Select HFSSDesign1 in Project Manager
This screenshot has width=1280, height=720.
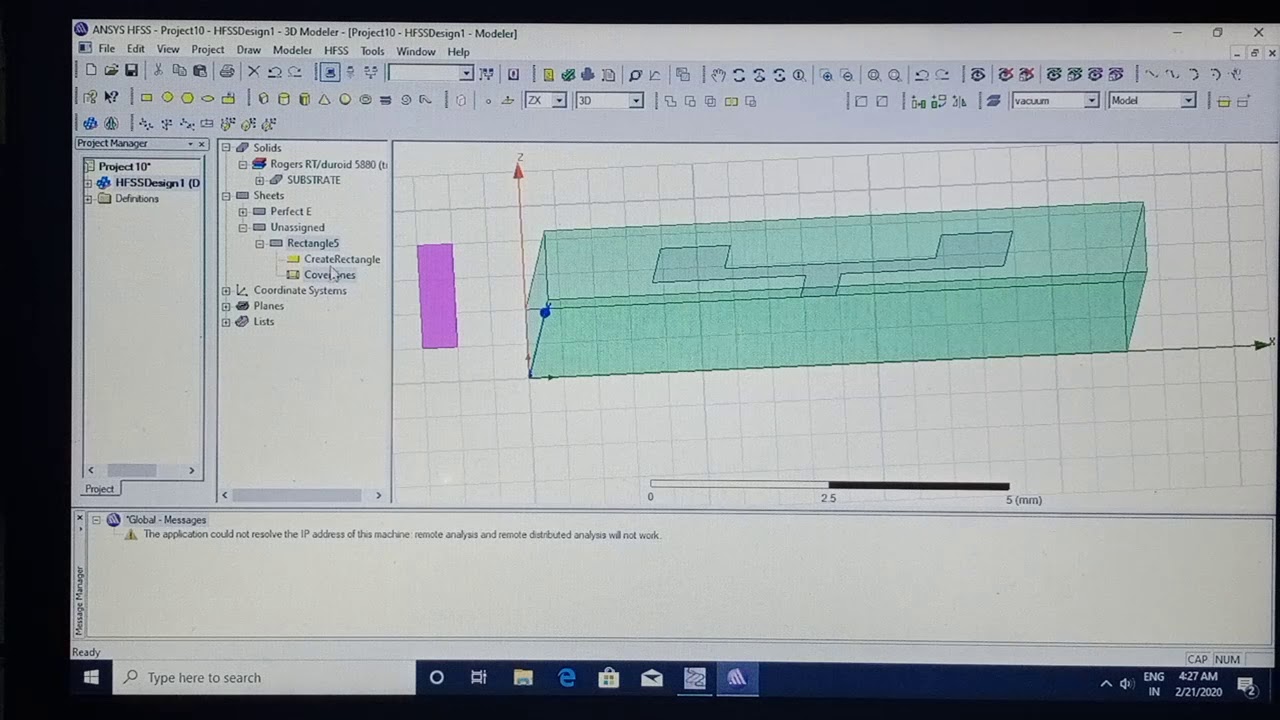[157, 183]
